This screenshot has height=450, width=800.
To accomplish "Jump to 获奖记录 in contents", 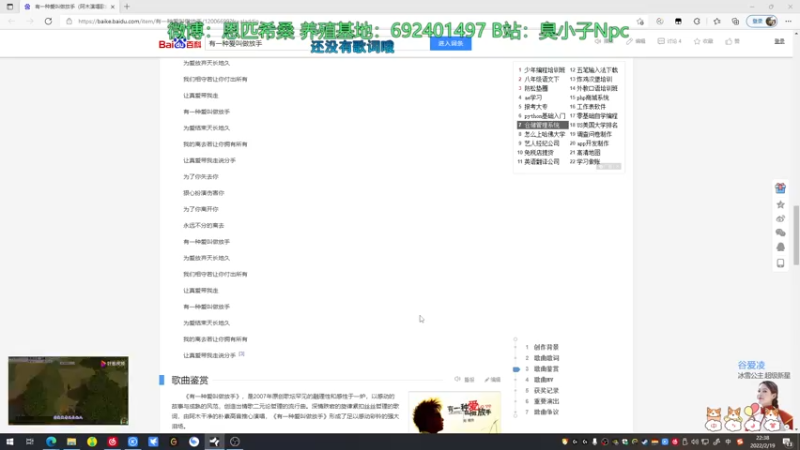I will pyautogui.click(x=546, y=390).
